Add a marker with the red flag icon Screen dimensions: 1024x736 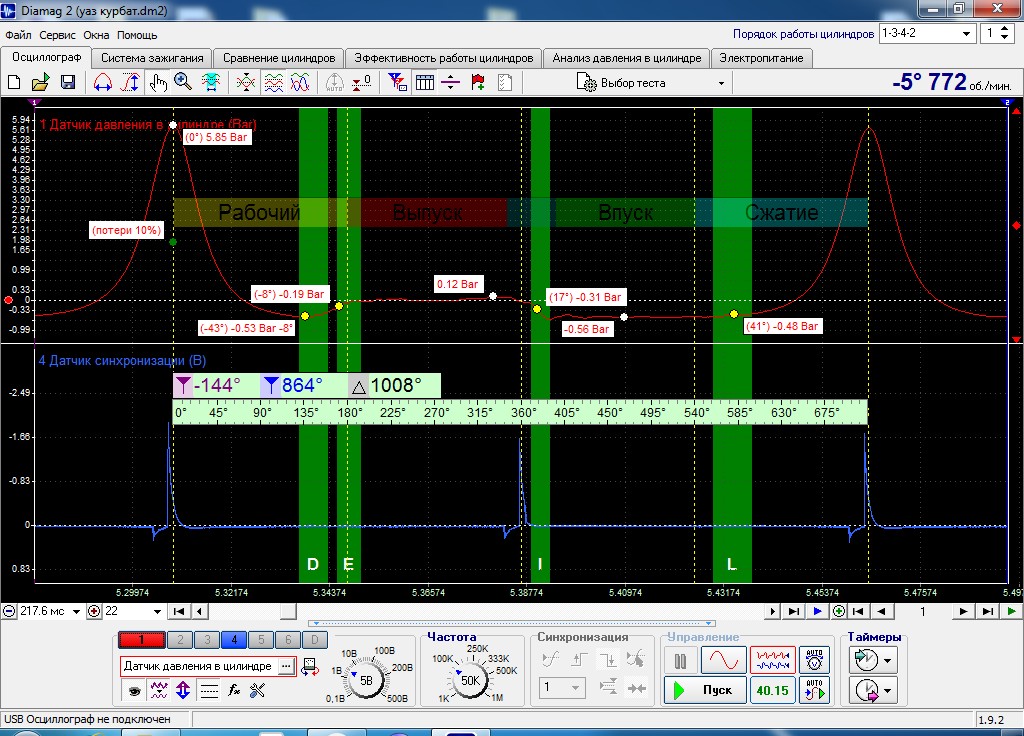click(477, 82)
